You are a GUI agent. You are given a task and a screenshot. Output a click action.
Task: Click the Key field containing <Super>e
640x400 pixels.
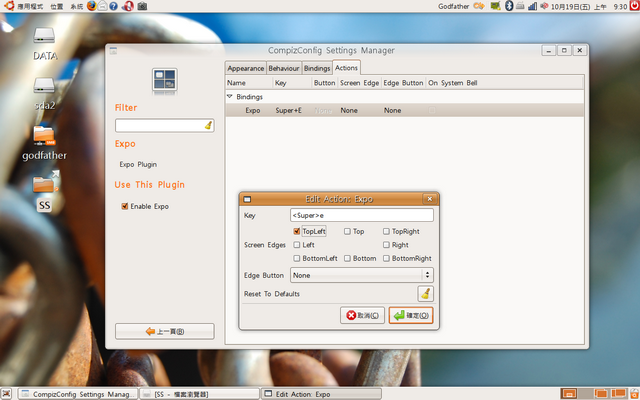[x=362, y=215]
